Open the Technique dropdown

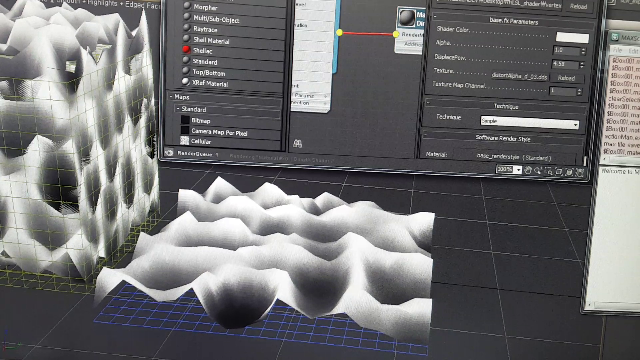[x=529, y=122]
